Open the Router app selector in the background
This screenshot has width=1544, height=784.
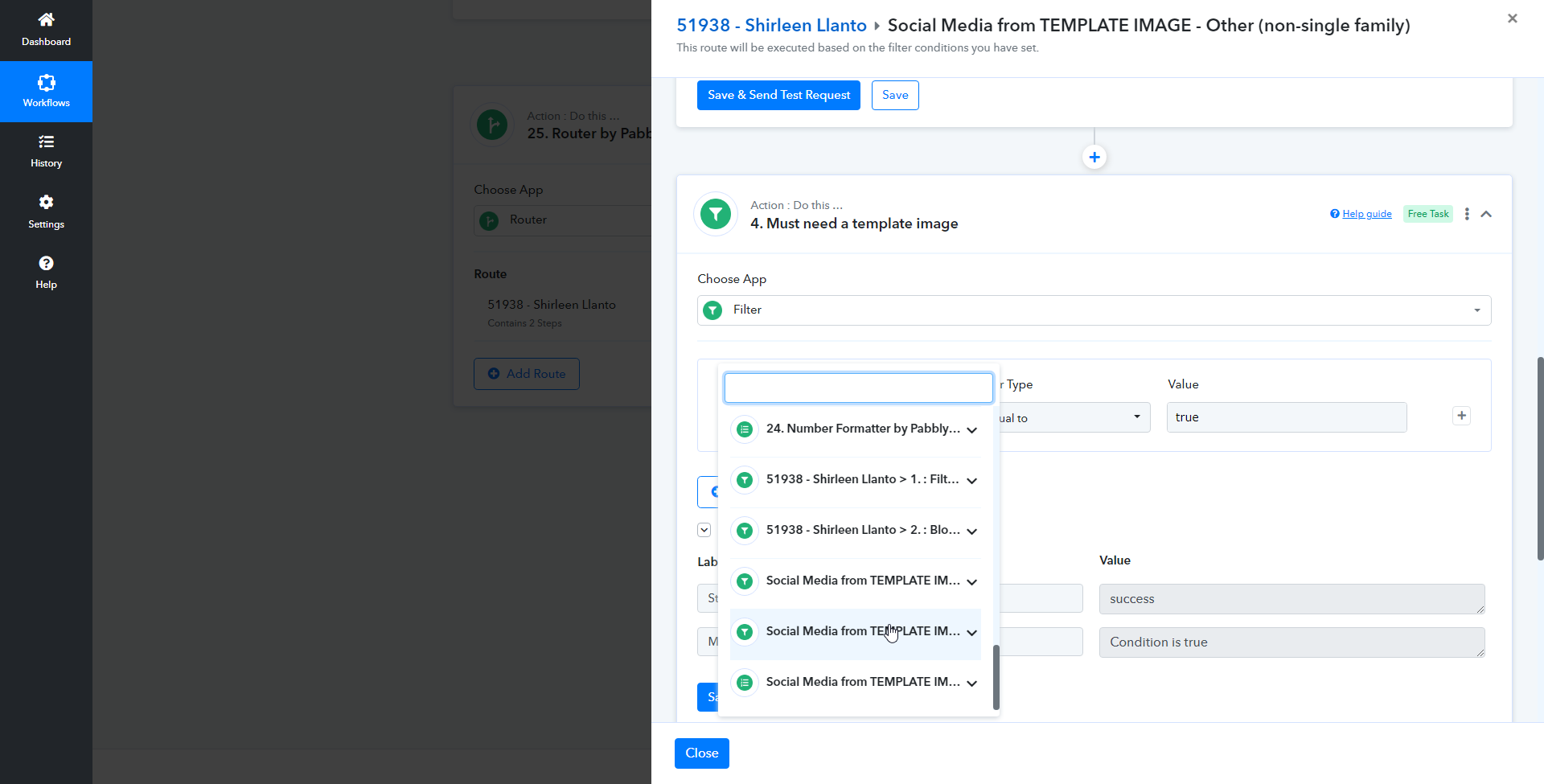[562, 220]
